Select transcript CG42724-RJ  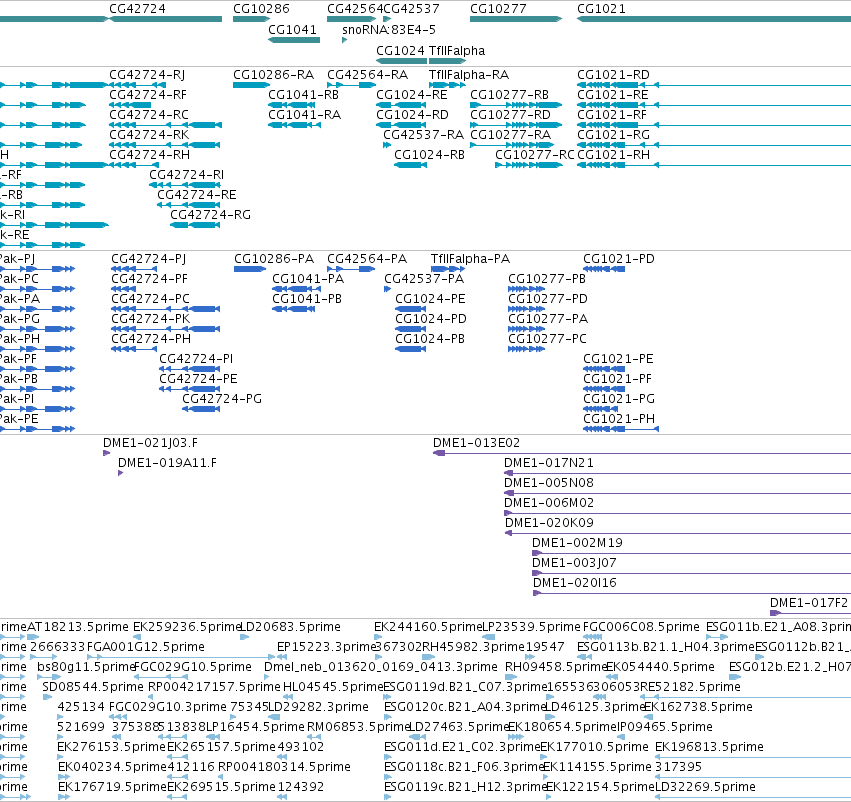(147, 74)
